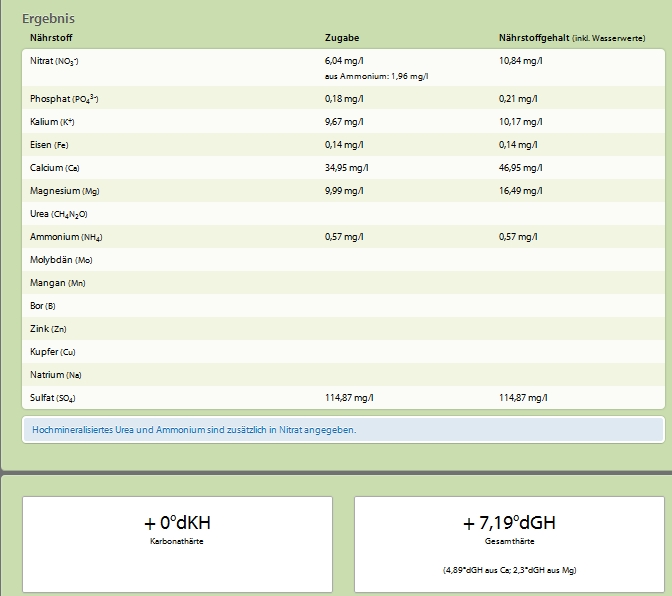
Task: Select the 9,67 mg/l Kalium Zugabe value
Action: coord(344,122)
